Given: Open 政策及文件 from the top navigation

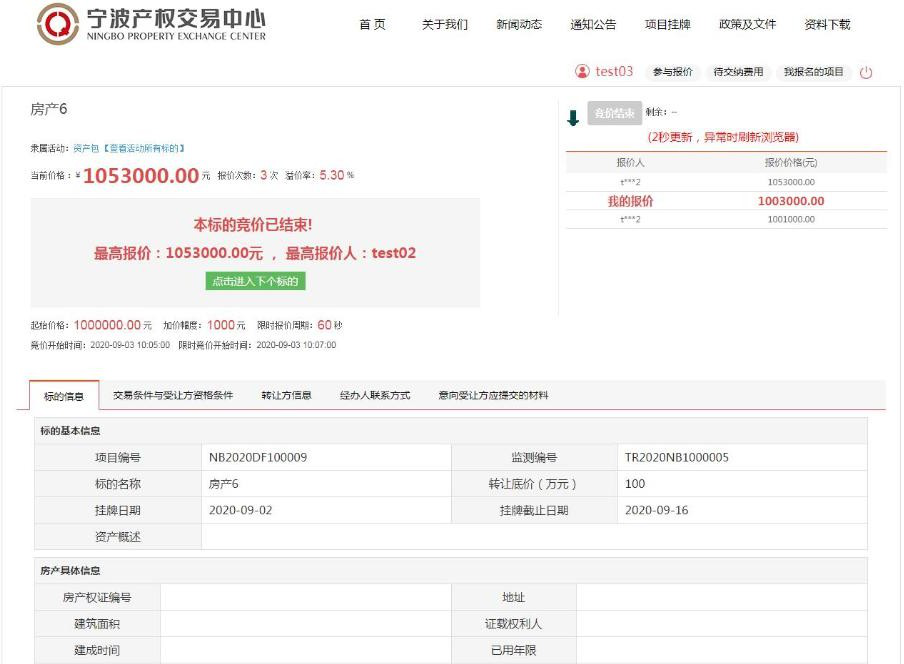Looking at the screenshot, I should pyautogui.click(x=747, y=25).
